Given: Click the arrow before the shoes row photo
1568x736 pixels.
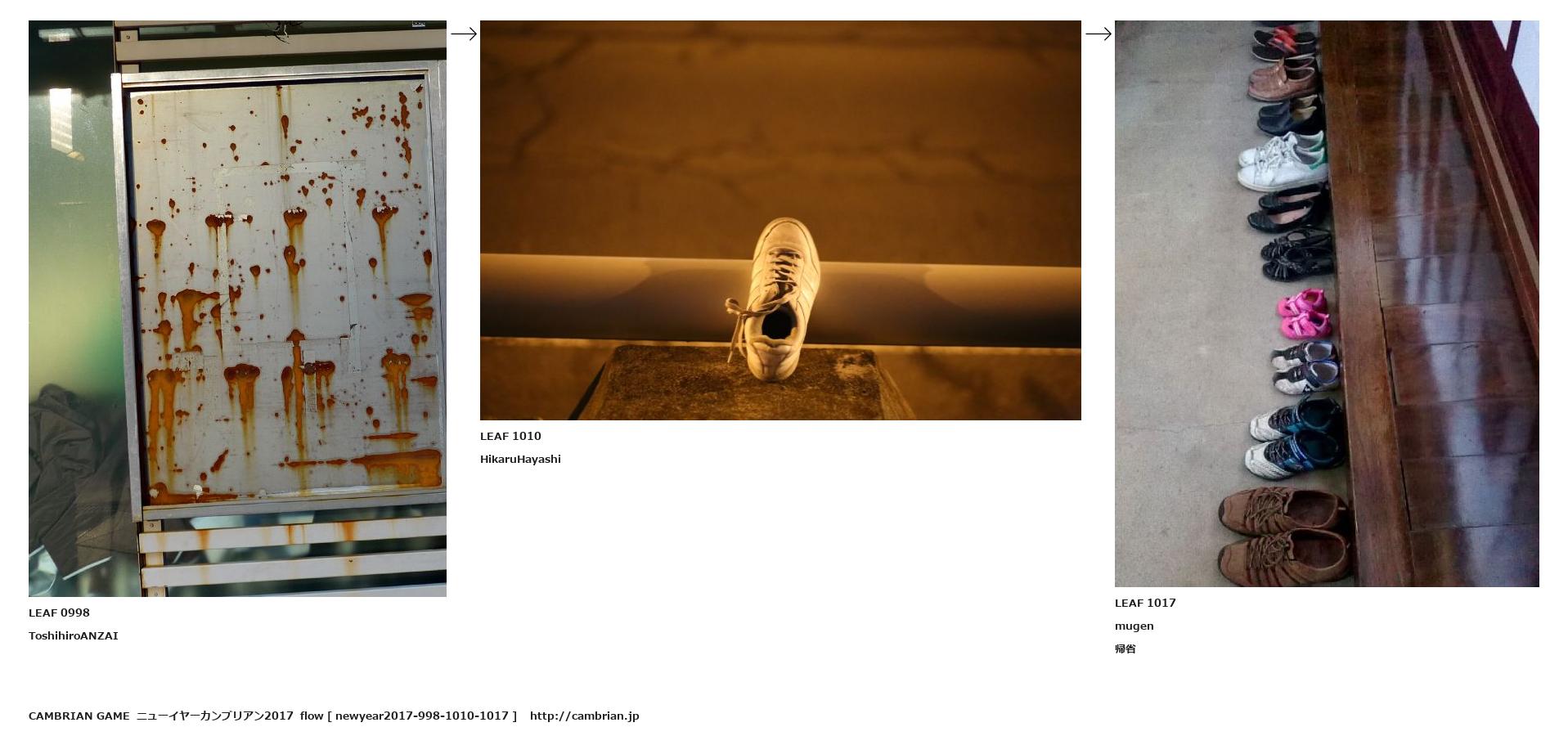Looking at the screenshot, I should point(1098,34).
